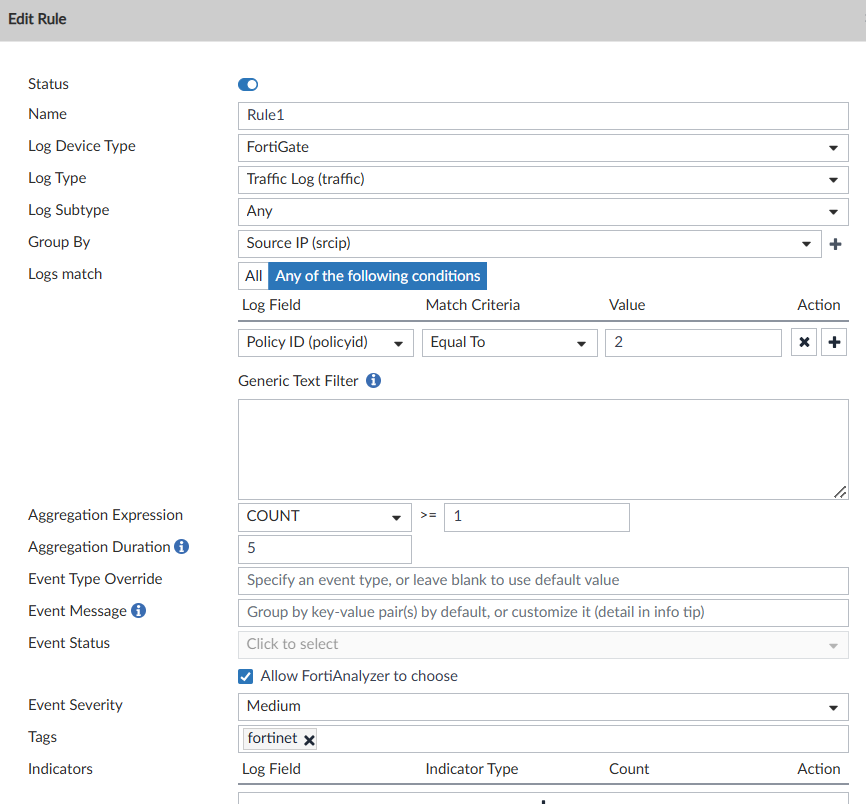Open the Event Severity dropdown
Viewport: 866px width, 804px height.
click(543, 707)
